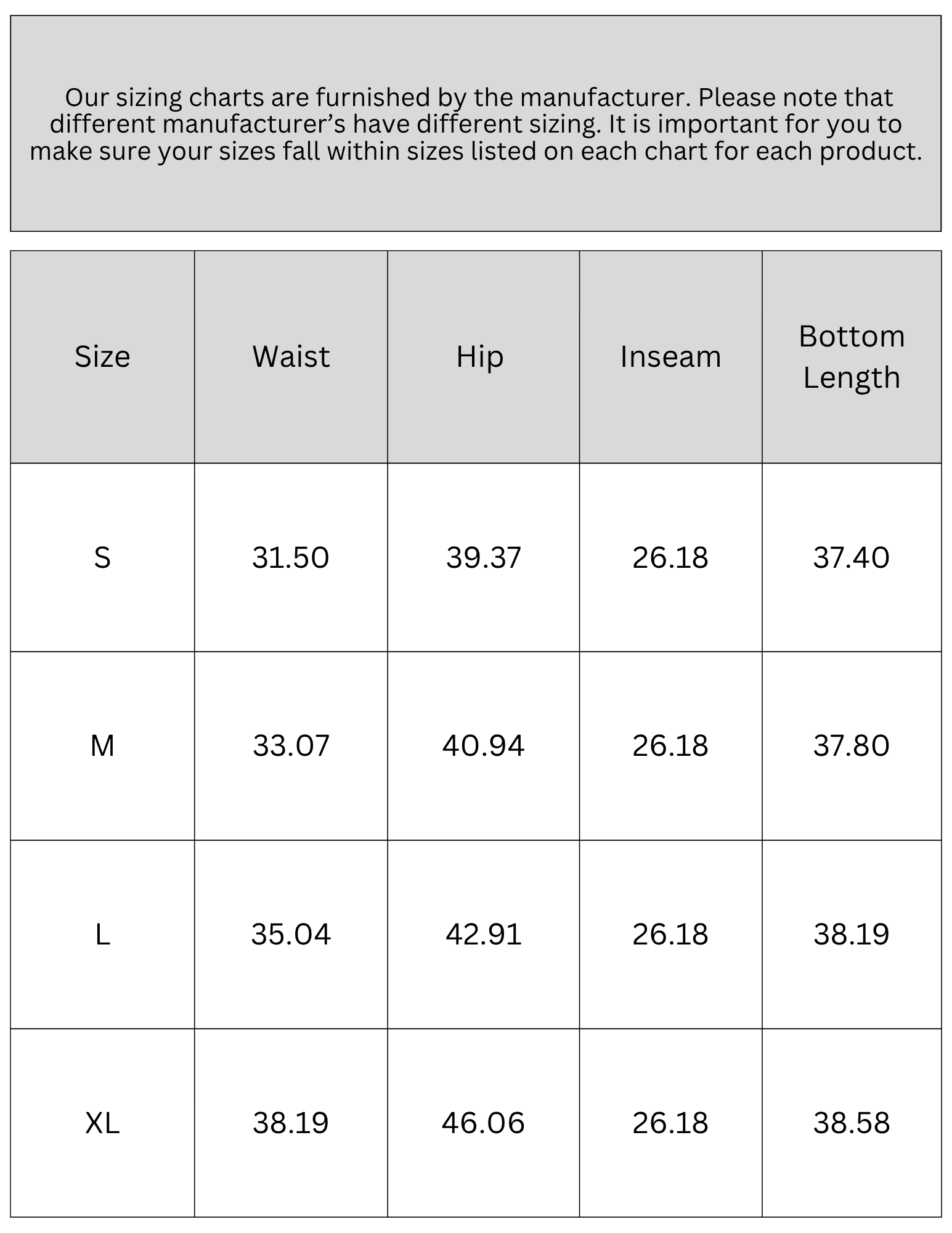Select the S size row label
This screenshot has width=952, height=1233.
coord(102,557)
